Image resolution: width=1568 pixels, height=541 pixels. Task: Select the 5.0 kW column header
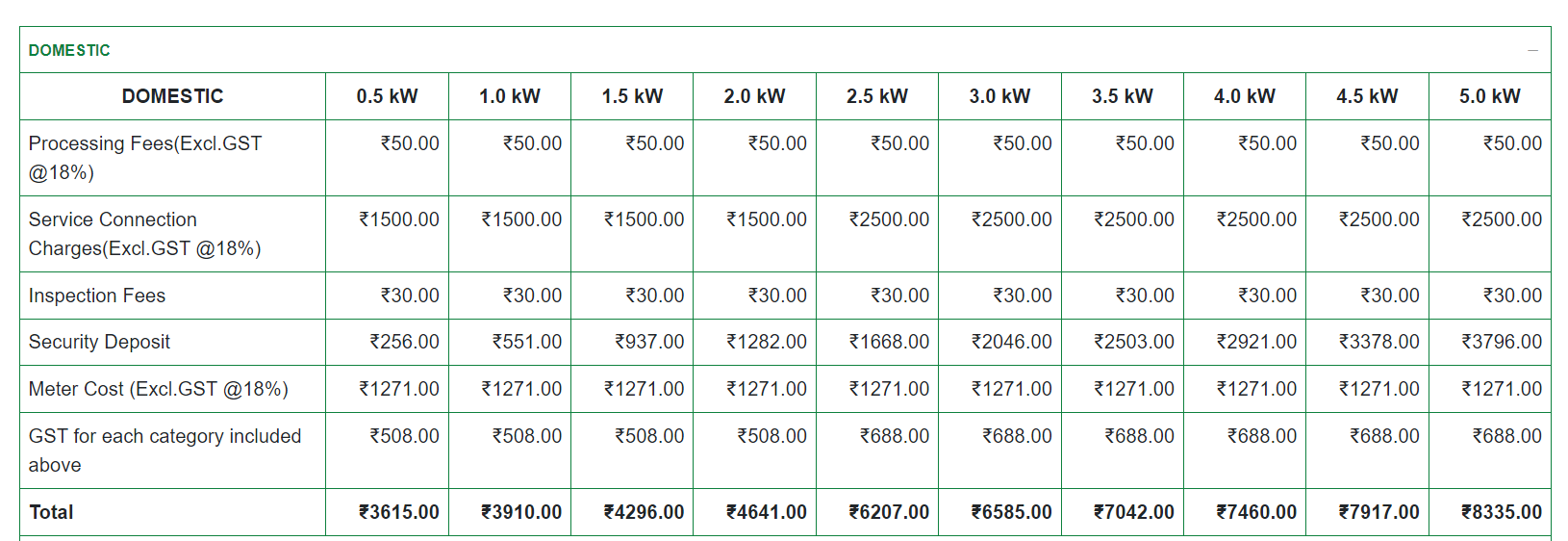(x=1490, y=96)
